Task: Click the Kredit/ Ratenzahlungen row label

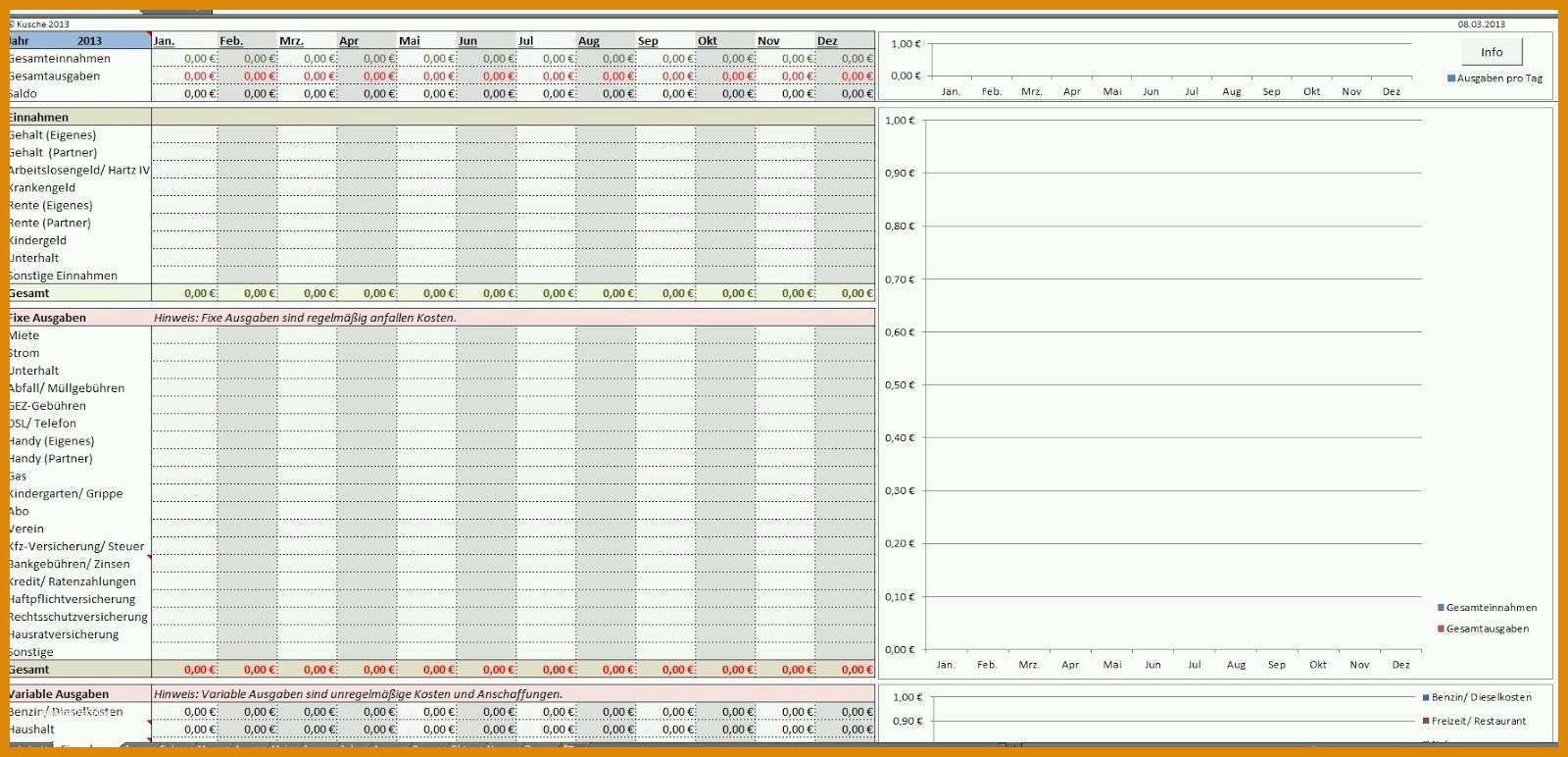Action: pos(73,582)
